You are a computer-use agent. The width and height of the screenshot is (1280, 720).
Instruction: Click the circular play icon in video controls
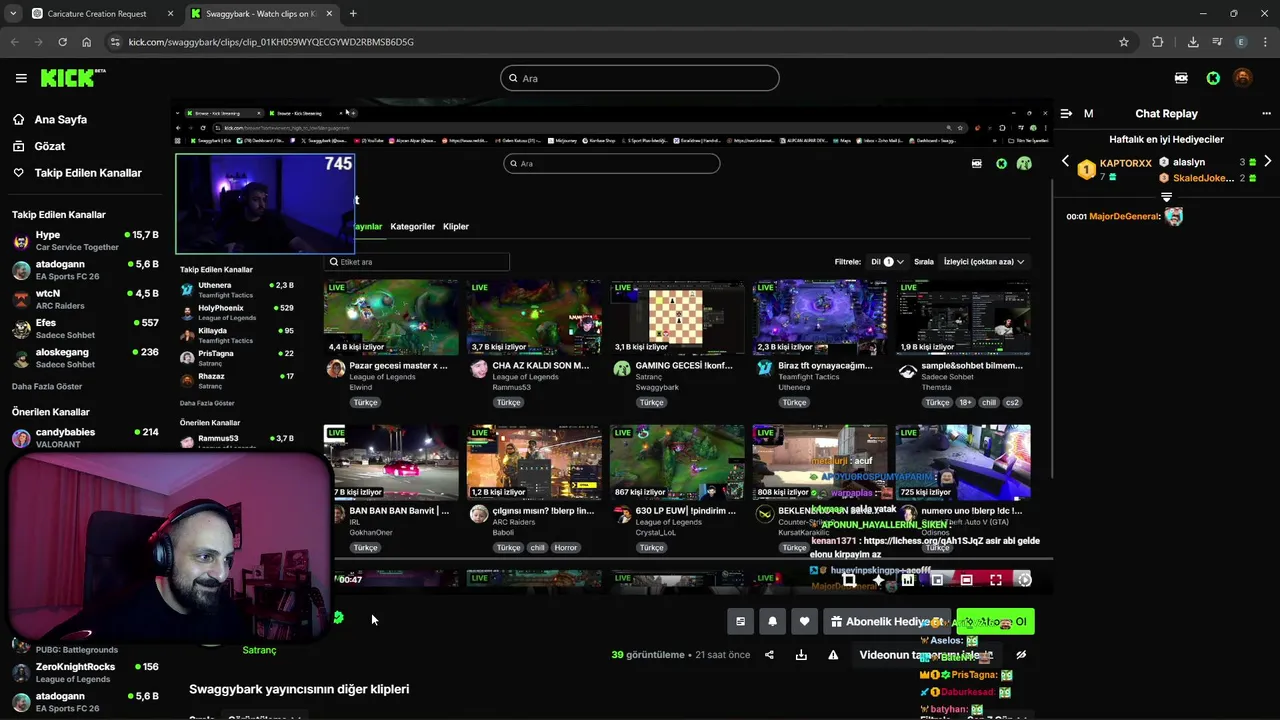(1024, 579)
